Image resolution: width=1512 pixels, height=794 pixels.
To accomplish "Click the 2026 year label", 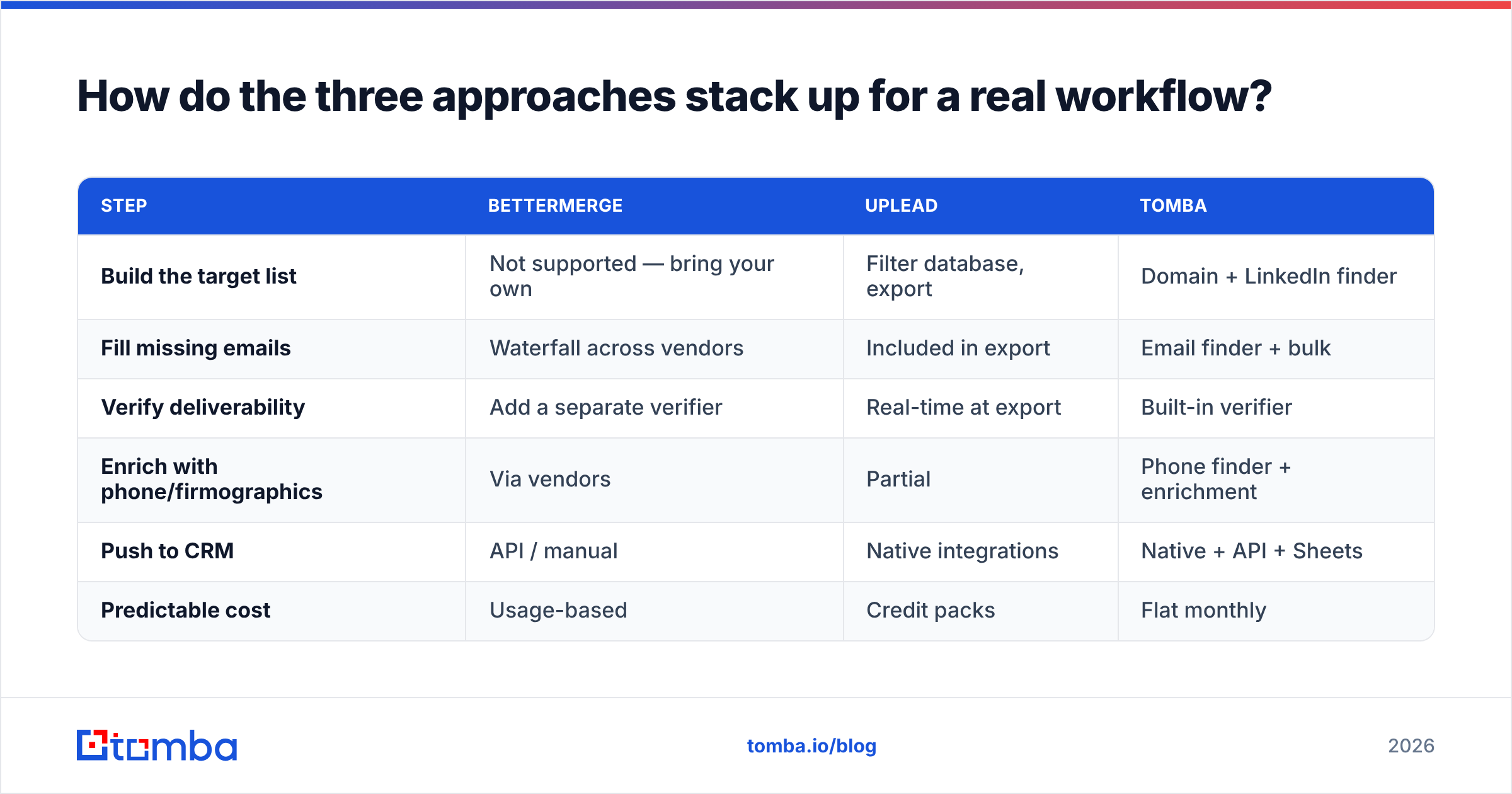I will click(x=1411, y=746).
